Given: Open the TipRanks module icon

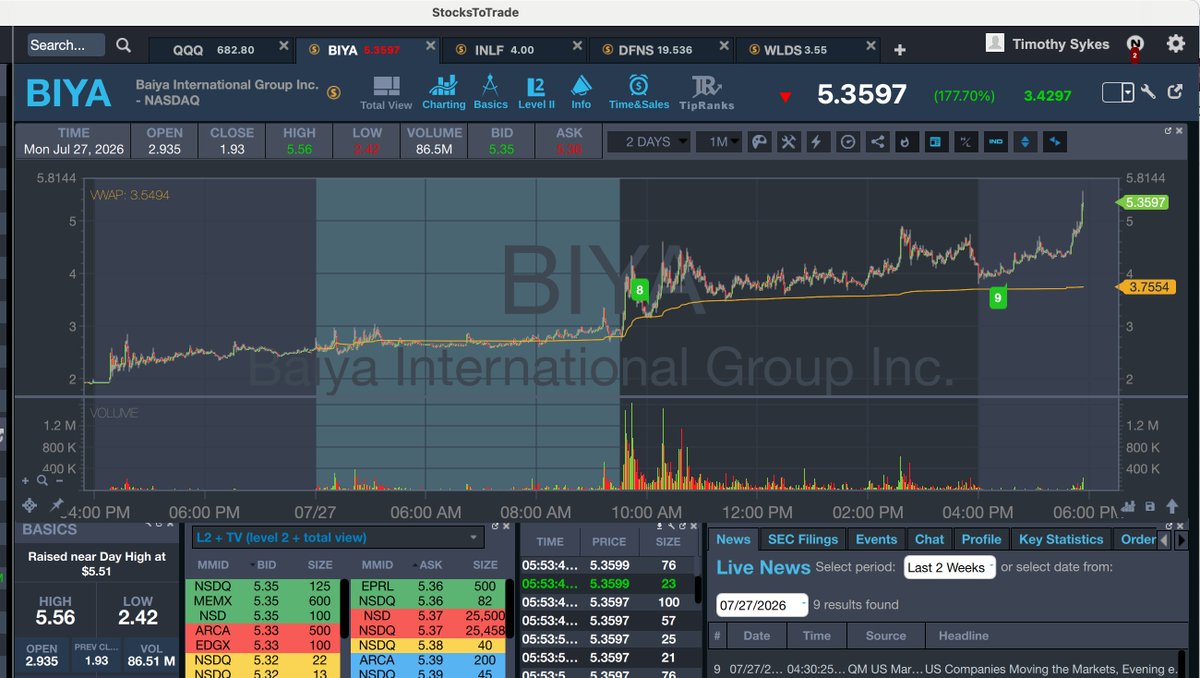Looking at the screenshot, I should pyautogui.click(x=706, y=92).
